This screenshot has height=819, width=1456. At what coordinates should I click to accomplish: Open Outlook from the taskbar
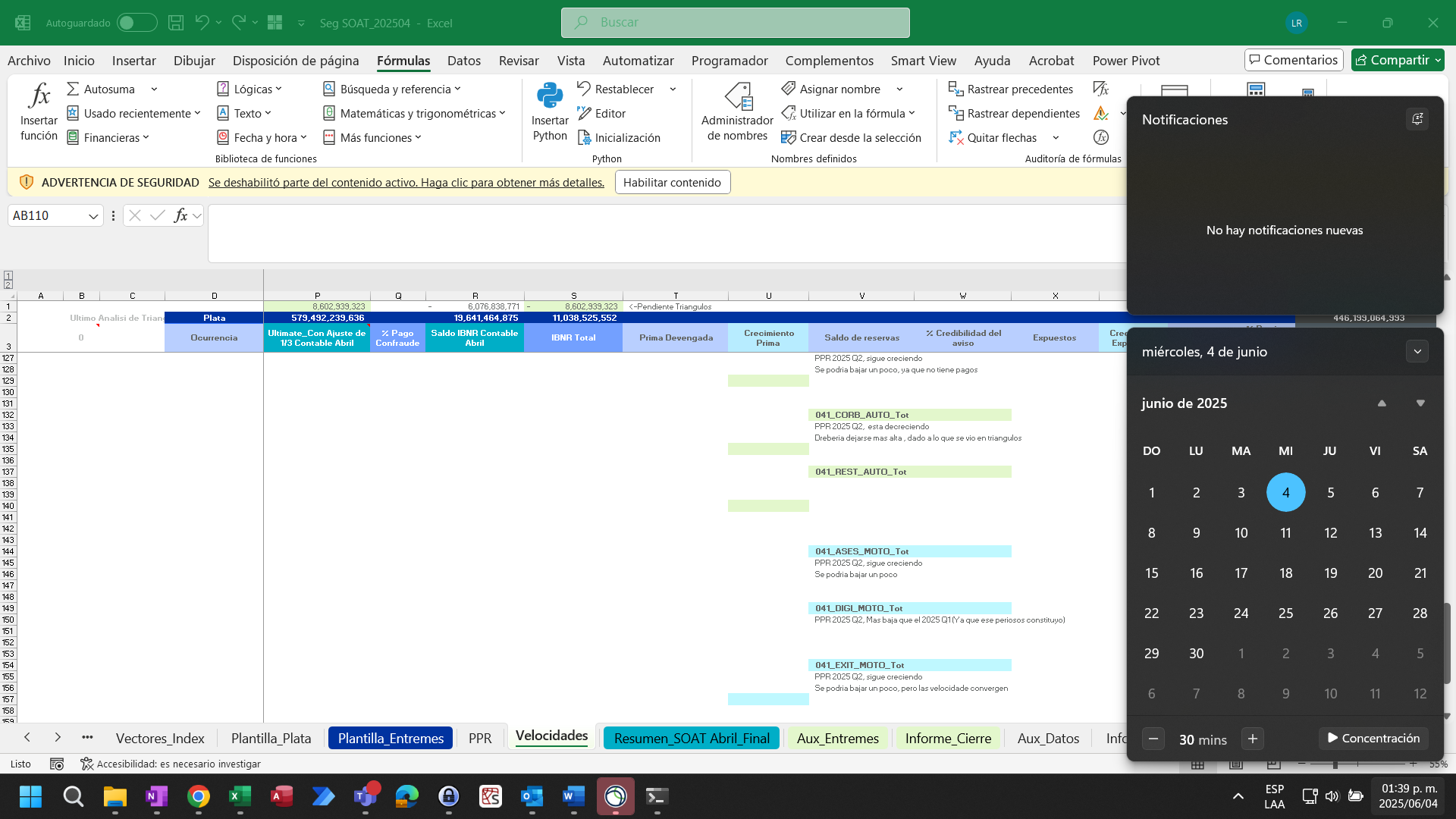532,796
